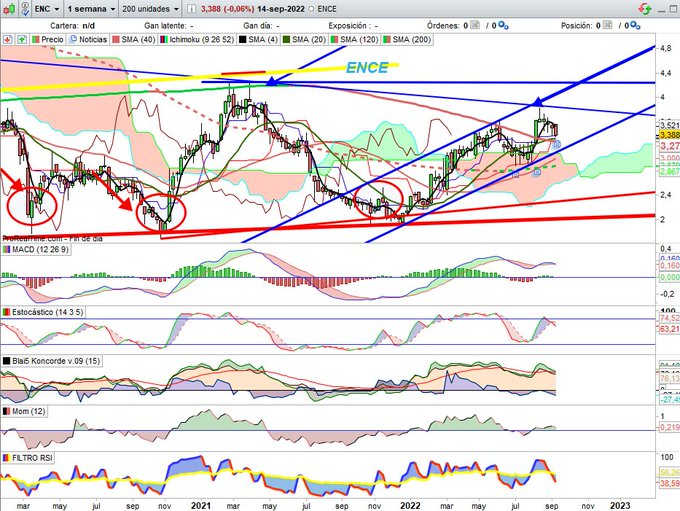Click the red-green trading arrows icon
The height and width of the screenshot is (511, 680).
[645, 9]
